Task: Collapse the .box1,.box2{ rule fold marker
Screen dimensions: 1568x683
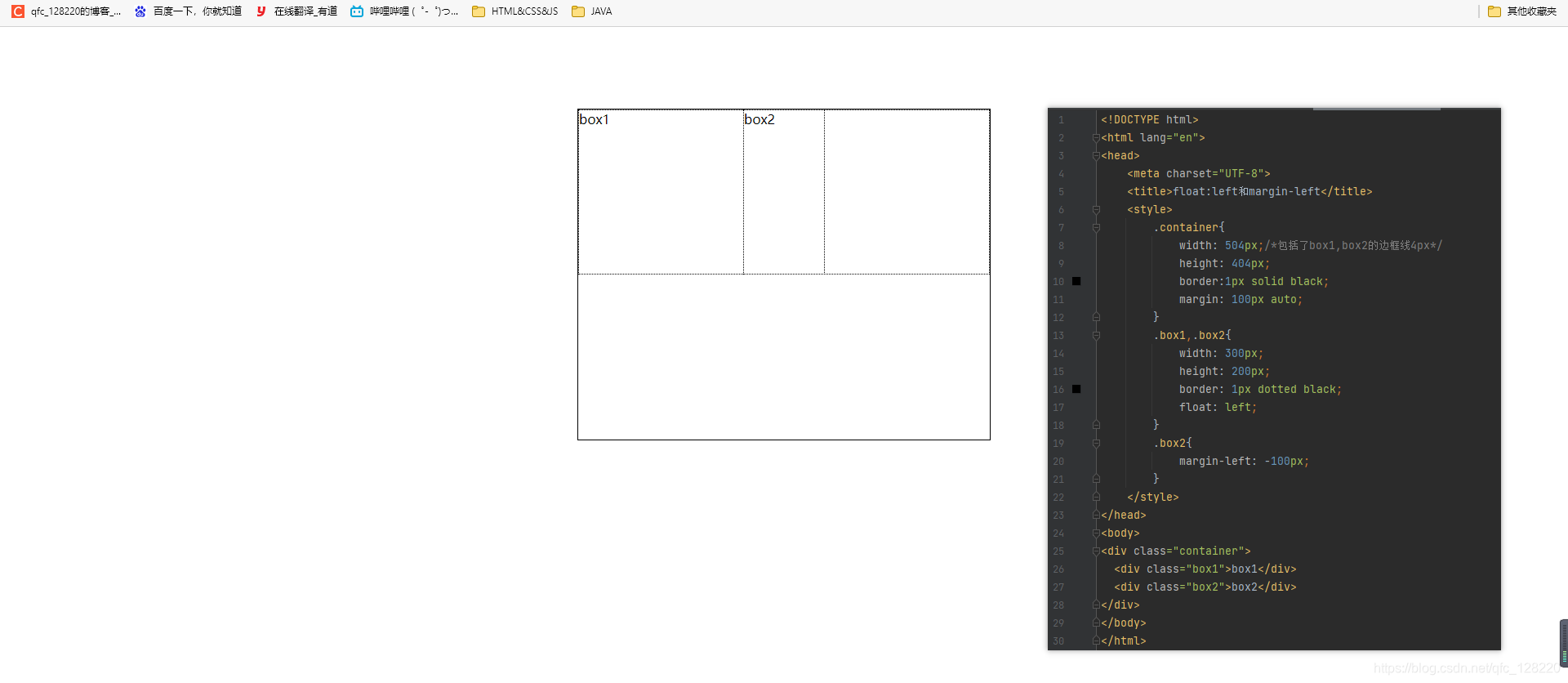Action: (1096, 336)
